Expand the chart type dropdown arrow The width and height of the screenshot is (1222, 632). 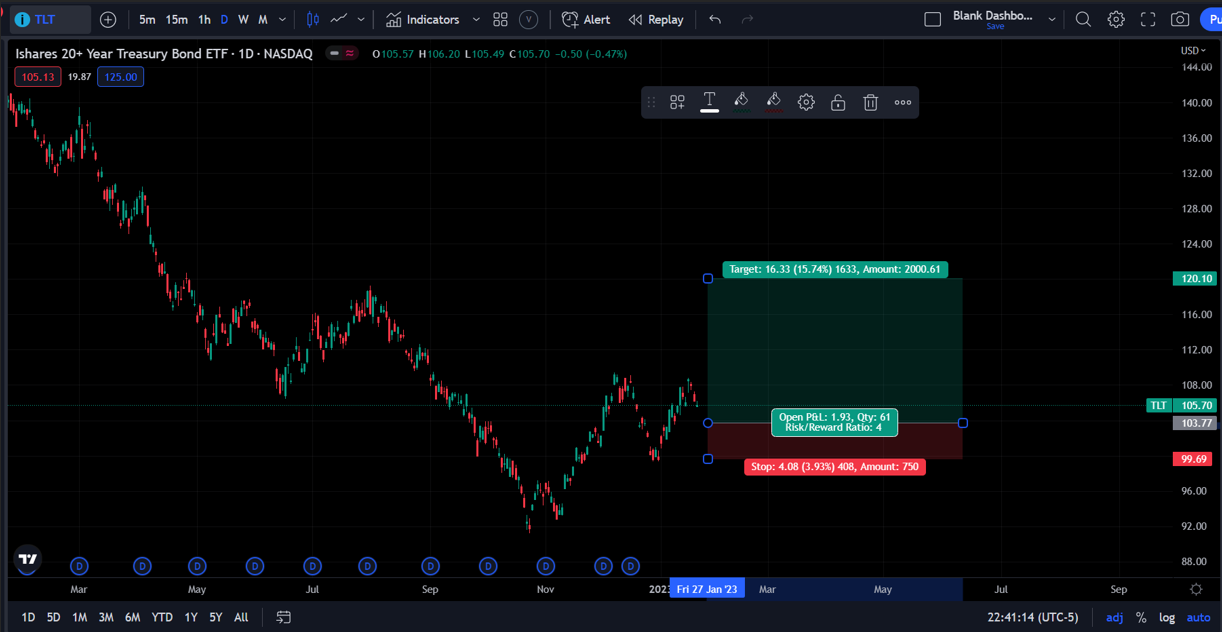pos(361,19)
